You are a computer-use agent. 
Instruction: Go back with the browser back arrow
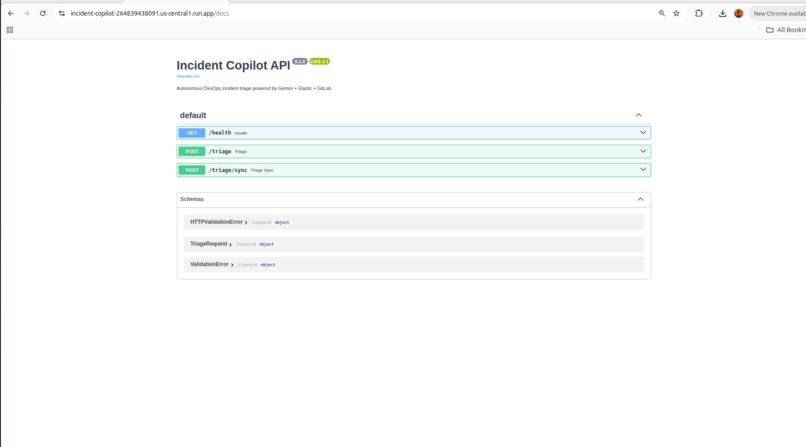[11, 13]
